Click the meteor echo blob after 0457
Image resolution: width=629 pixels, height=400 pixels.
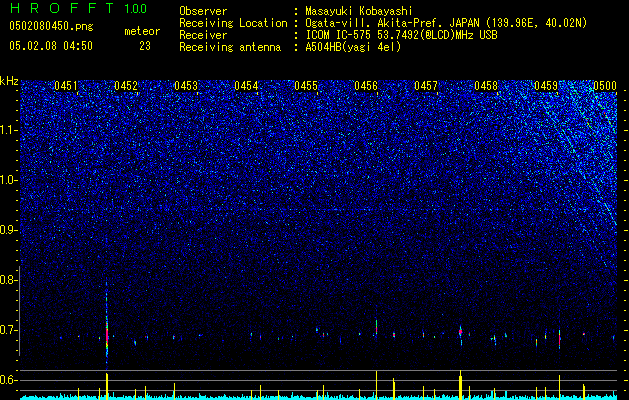461,334
